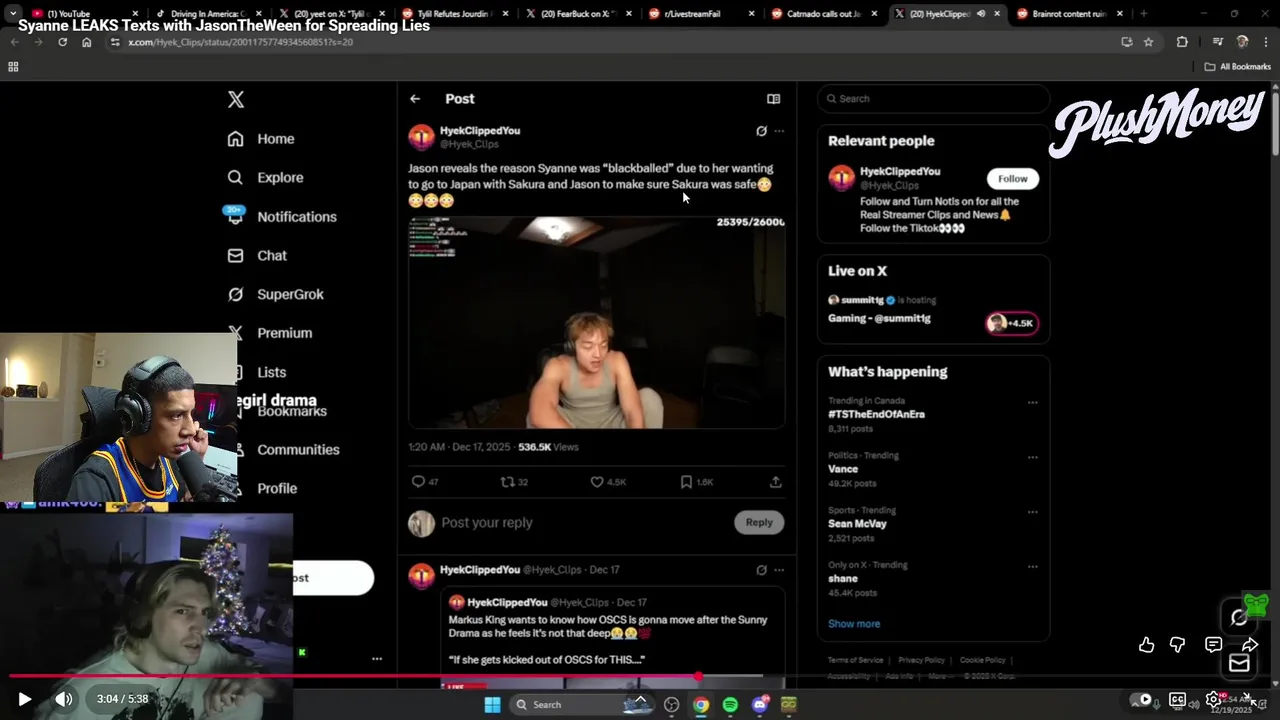
Task: Open floating Grok button at right edge
Action: pyautogui.click(x=1239, y=618)
